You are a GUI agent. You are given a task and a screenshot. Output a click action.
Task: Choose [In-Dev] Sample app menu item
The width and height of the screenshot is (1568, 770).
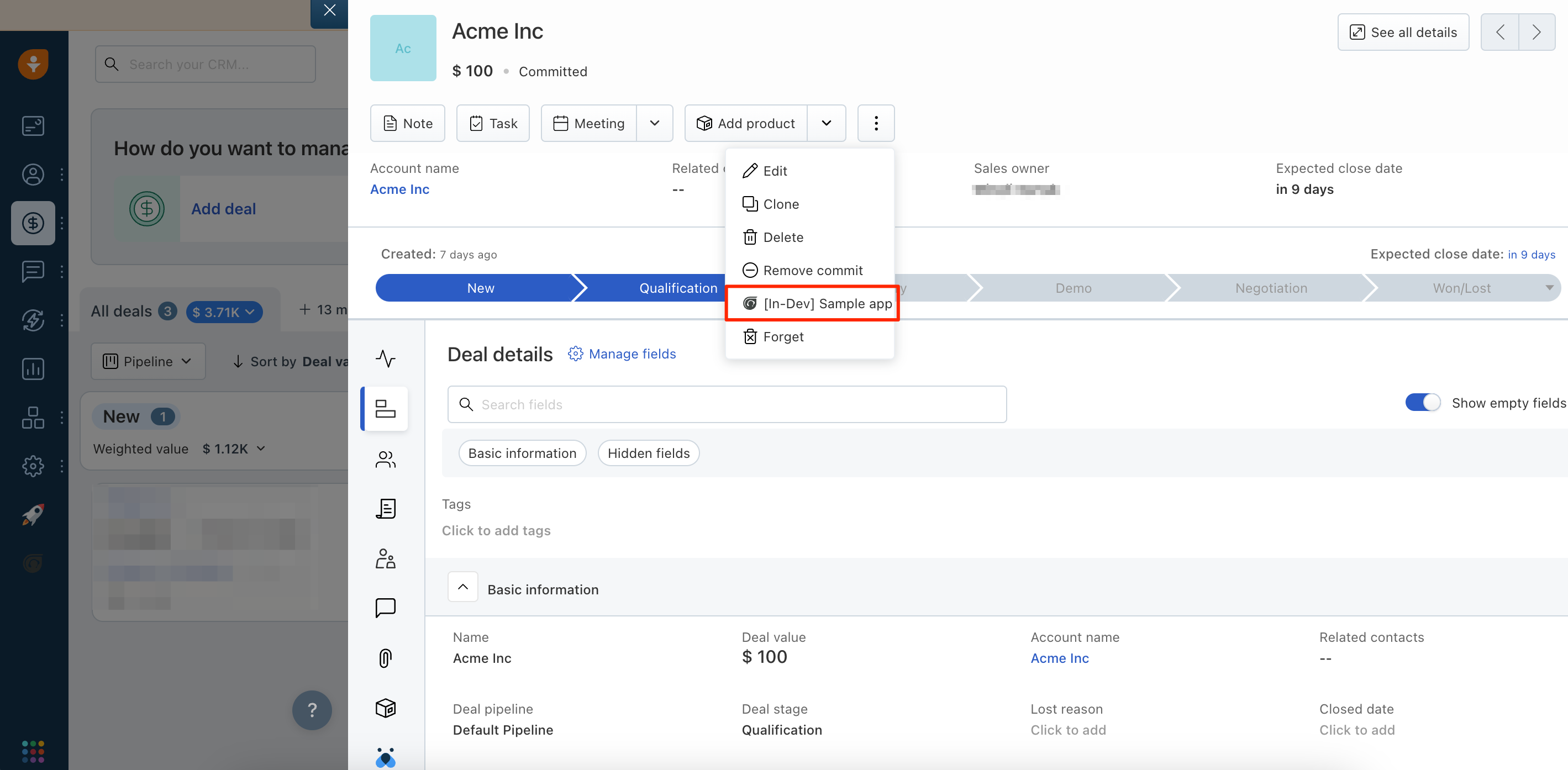(x=812, y=304)
